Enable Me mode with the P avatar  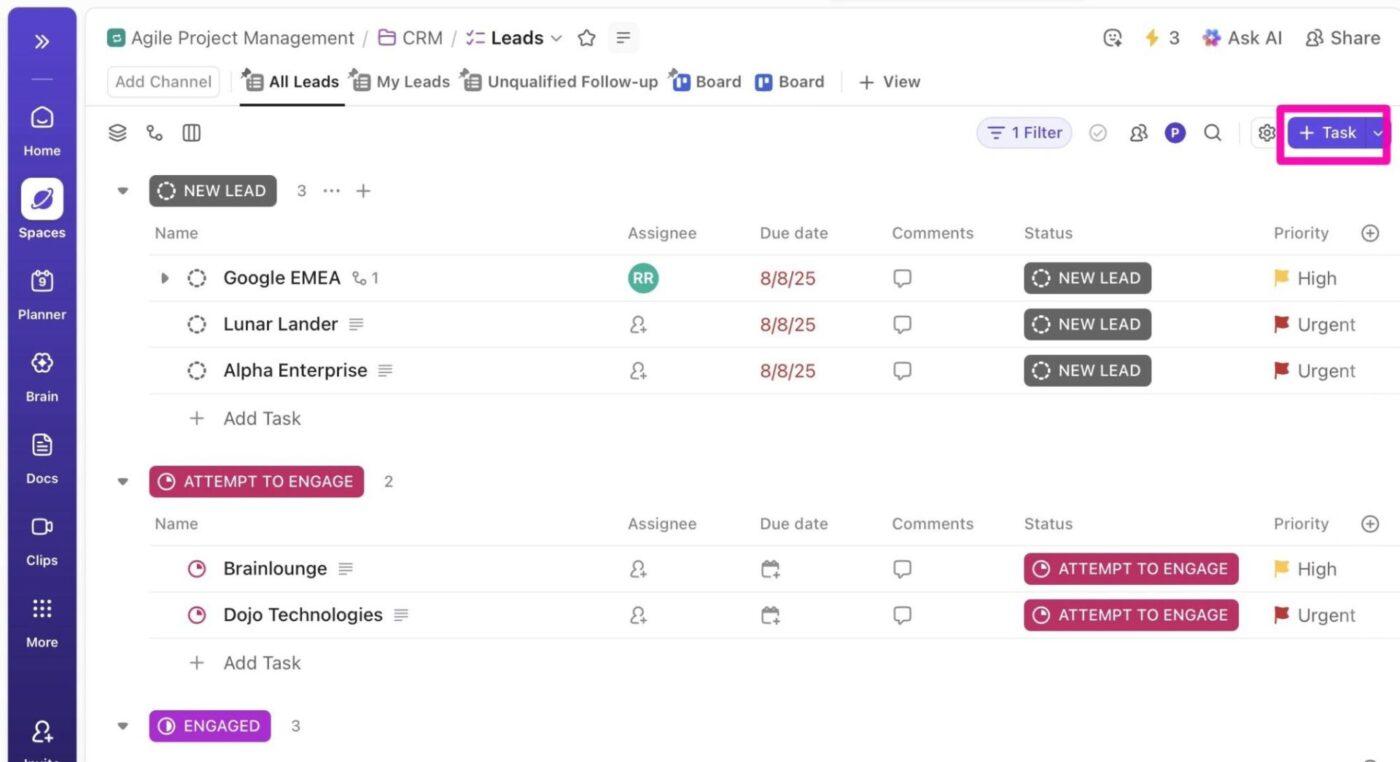pyautogui.click(x=1175, y=132)
